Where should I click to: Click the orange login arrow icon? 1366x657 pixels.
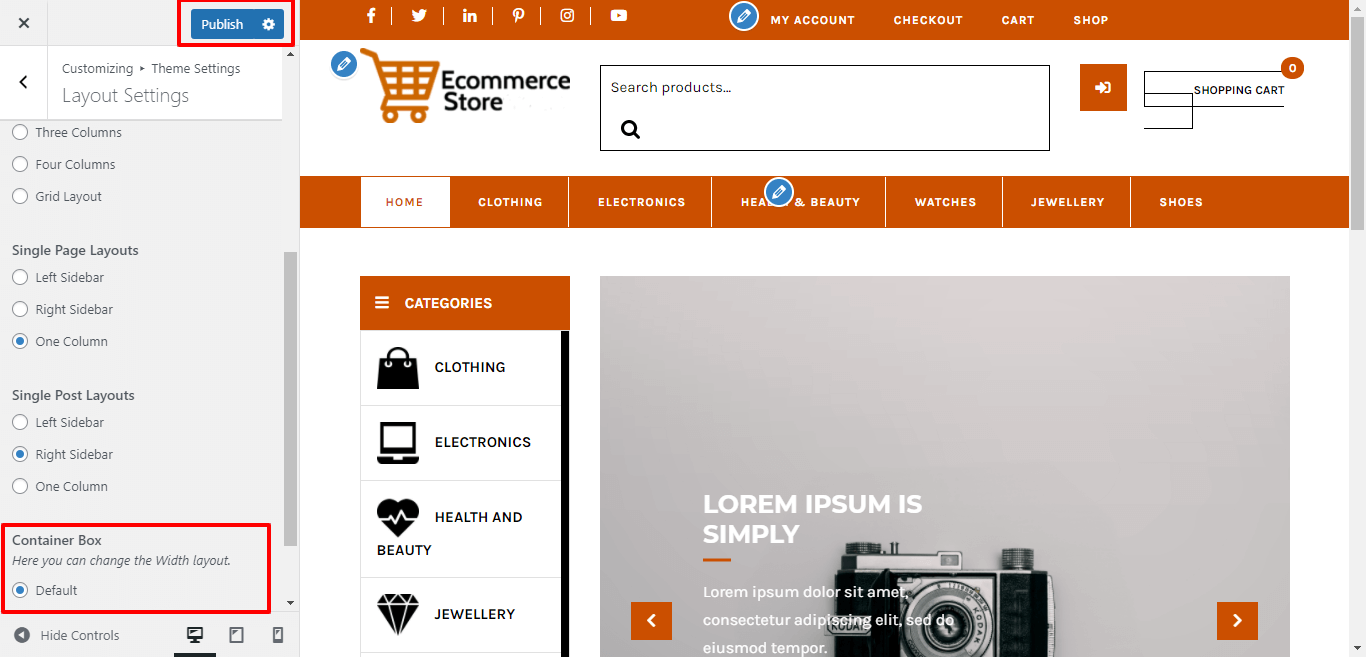click(1103, 88)
